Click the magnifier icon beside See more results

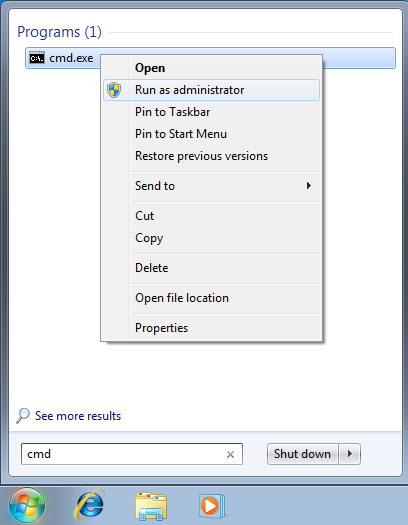[23, 416]
